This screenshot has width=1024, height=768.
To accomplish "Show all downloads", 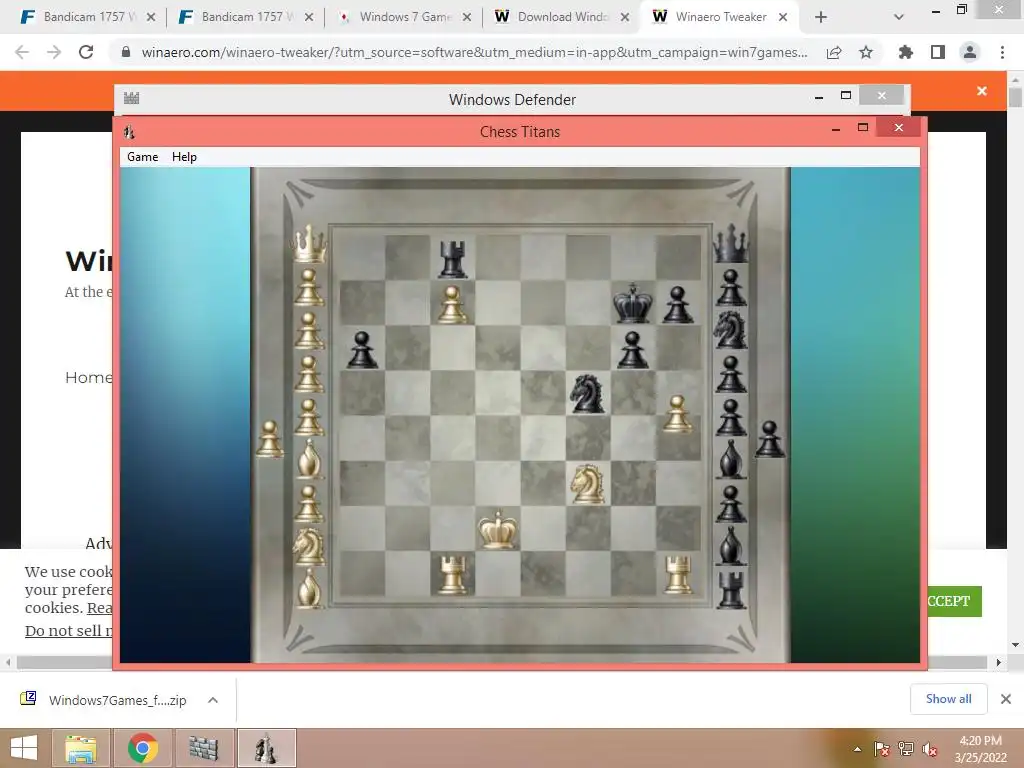I will [948, 699].
